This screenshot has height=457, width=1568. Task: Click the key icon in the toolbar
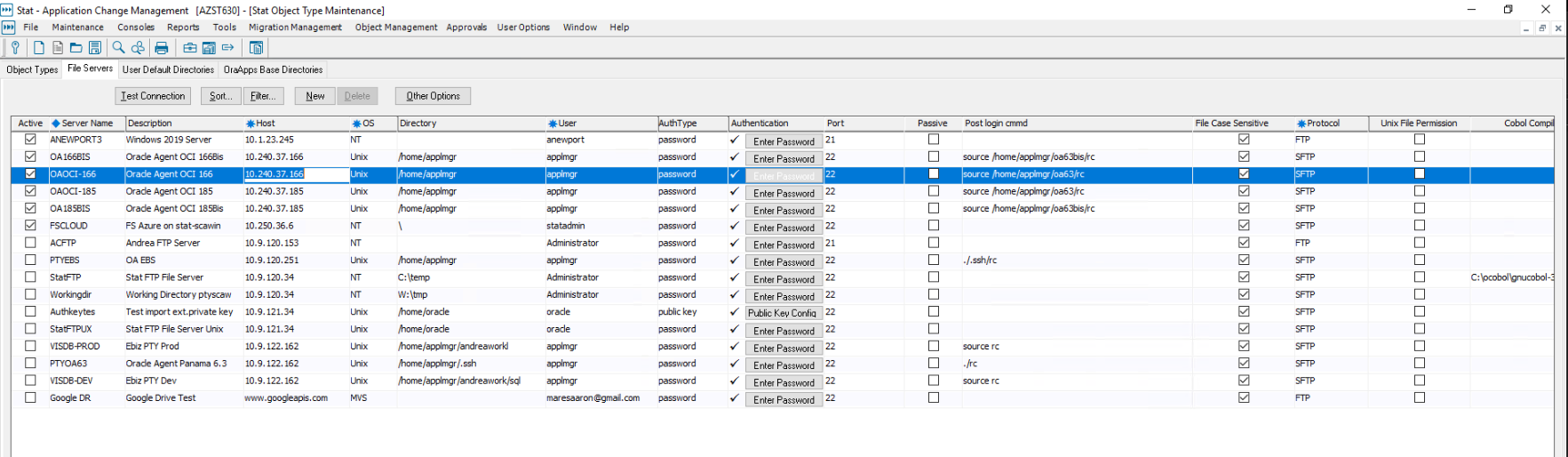[15, 48]
